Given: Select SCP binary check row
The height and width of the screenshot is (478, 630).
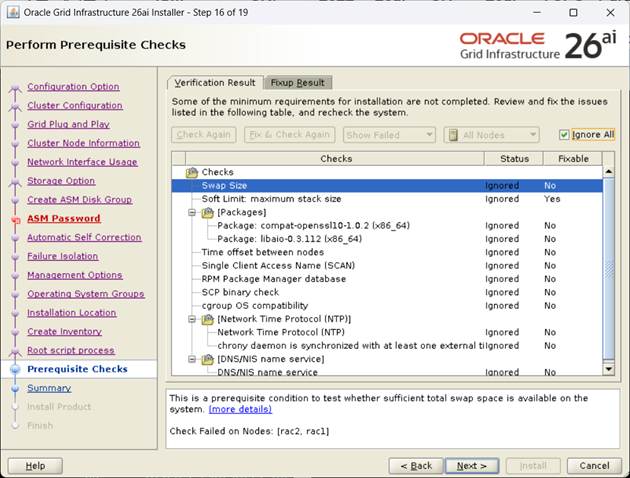Looking at the screenshot, I should (387, 292).
